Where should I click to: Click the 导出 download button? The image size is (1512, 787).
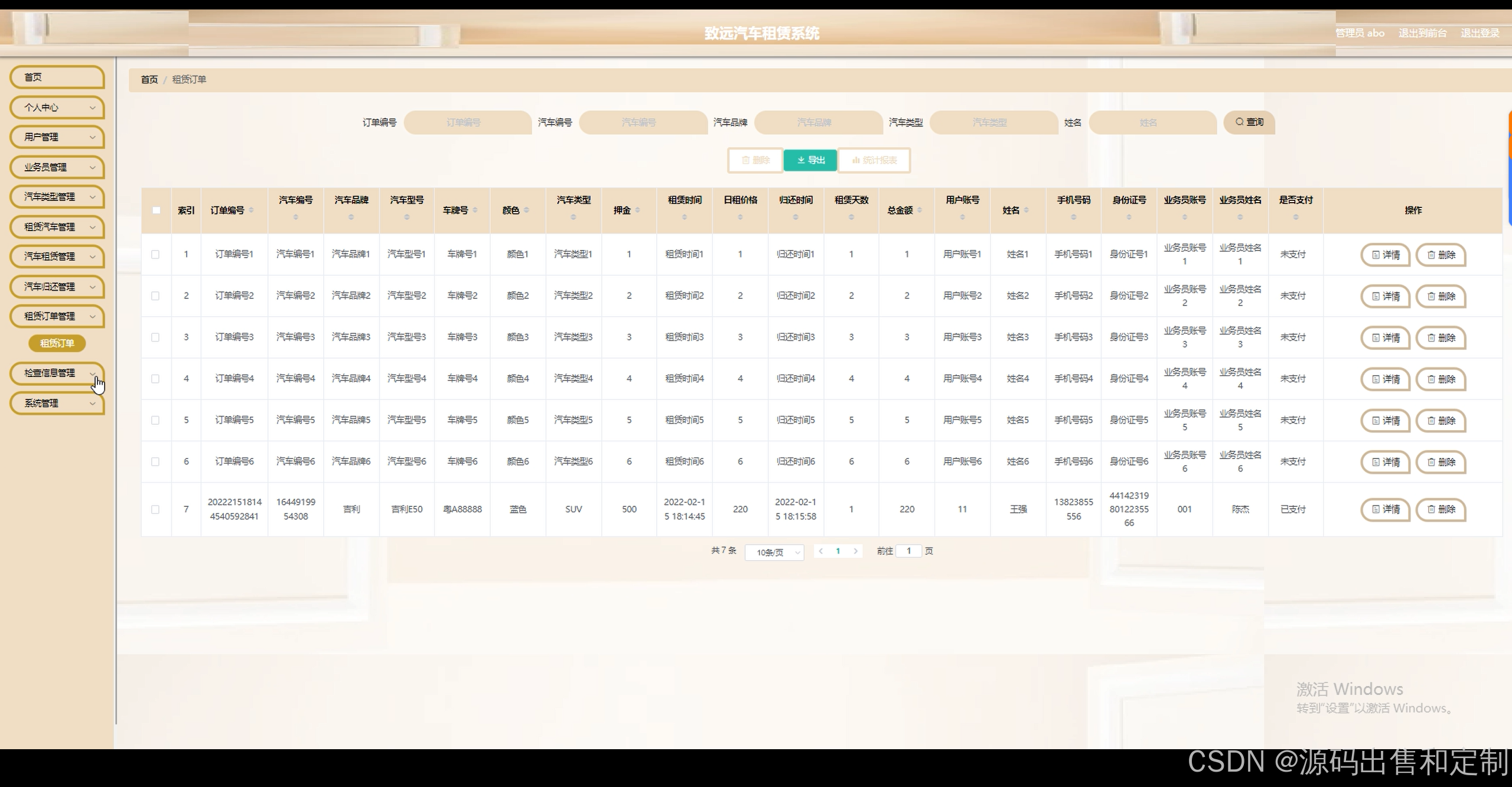[810, 160]
